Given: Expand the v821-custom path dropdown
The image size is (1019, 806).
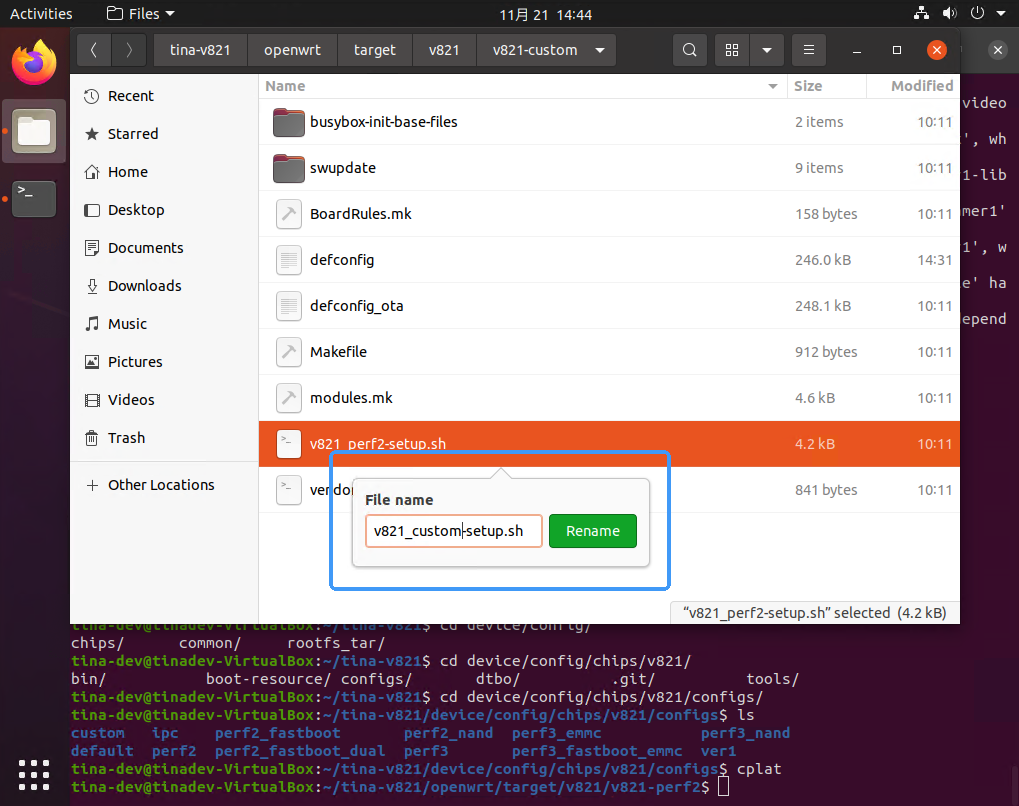Looking at the screenshot, I should click(599, 50).
